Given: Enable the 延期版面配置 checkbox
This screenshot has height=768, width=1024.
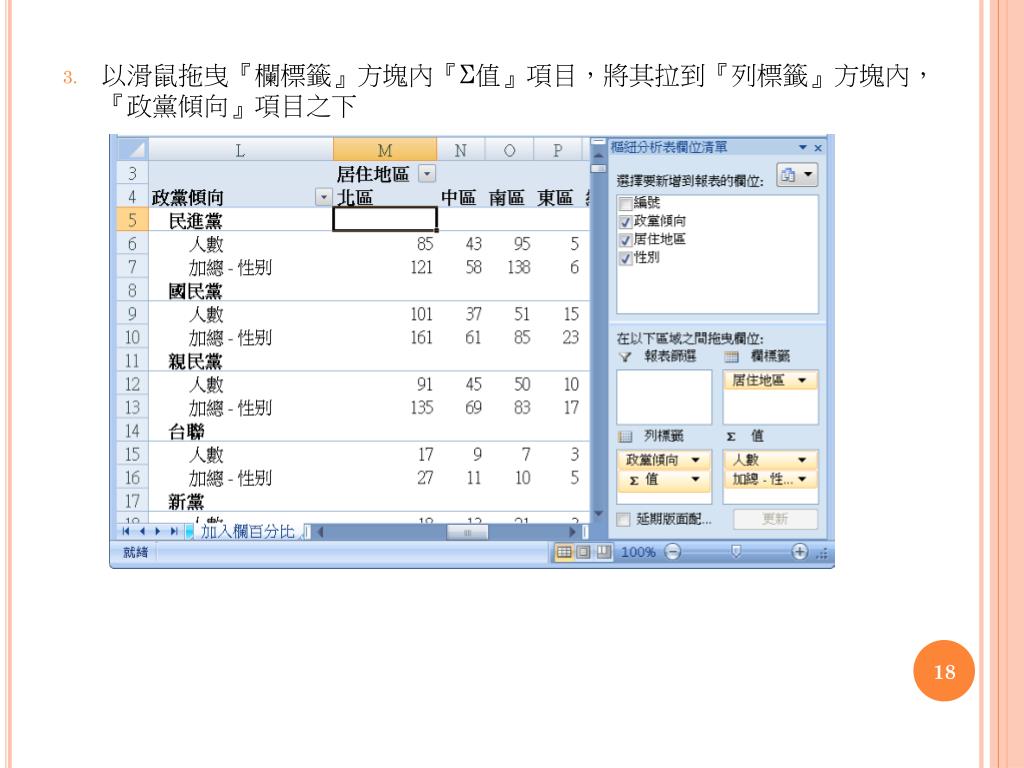Looking at the screenshot, I should tap(624, 519).
